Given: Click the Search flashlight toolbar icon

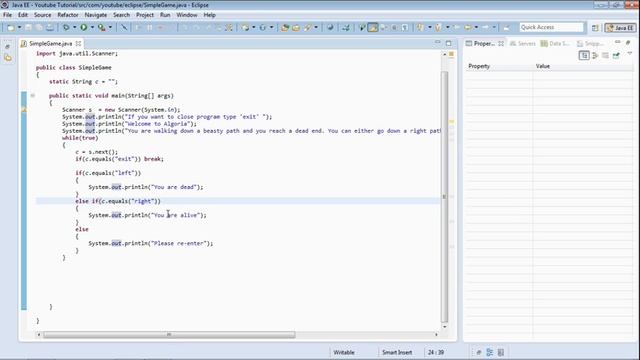Looking at the screenshot, I should 307,27.
